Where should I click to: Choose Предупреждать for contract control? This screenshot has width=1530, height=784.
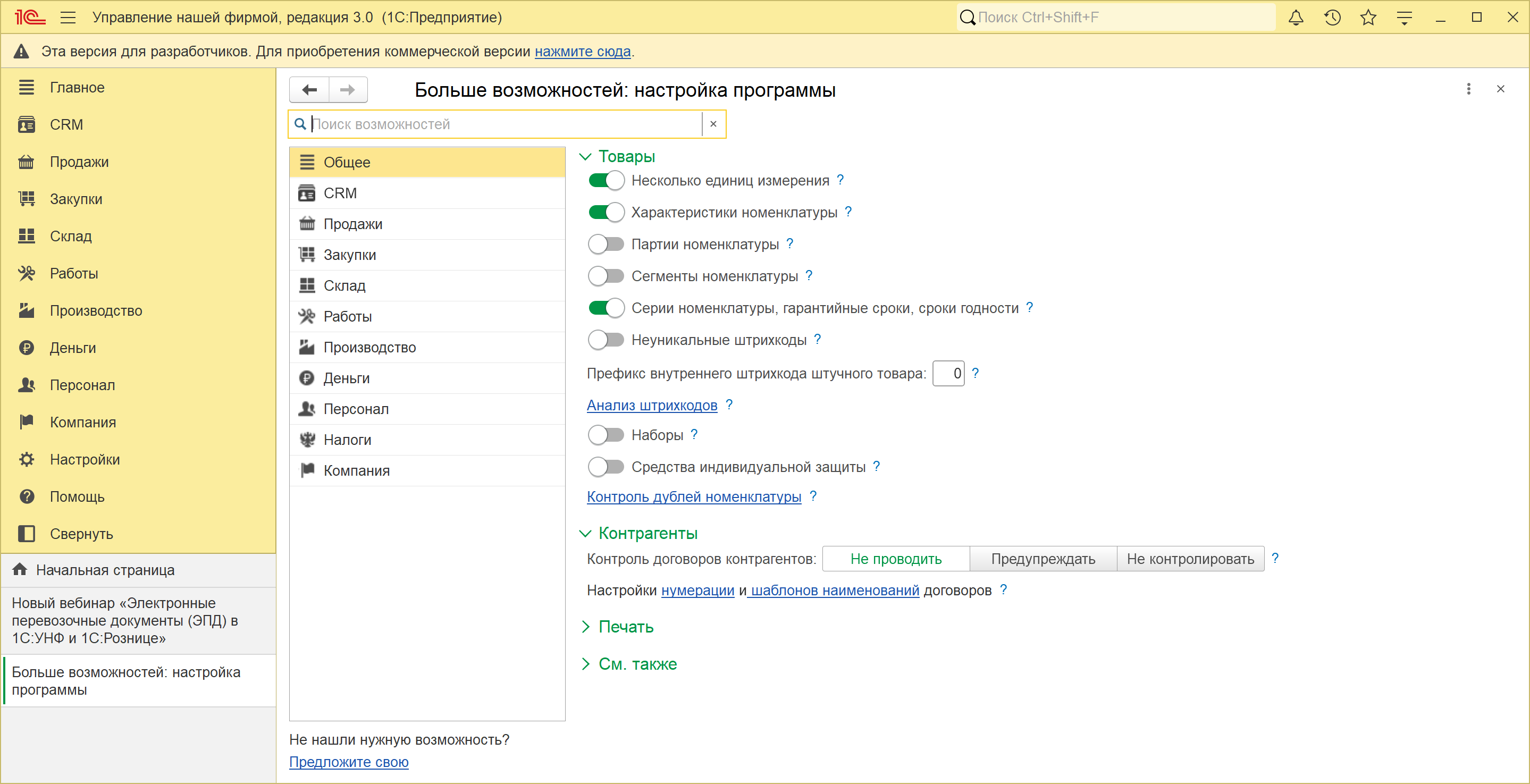[x=1043, y=559]
